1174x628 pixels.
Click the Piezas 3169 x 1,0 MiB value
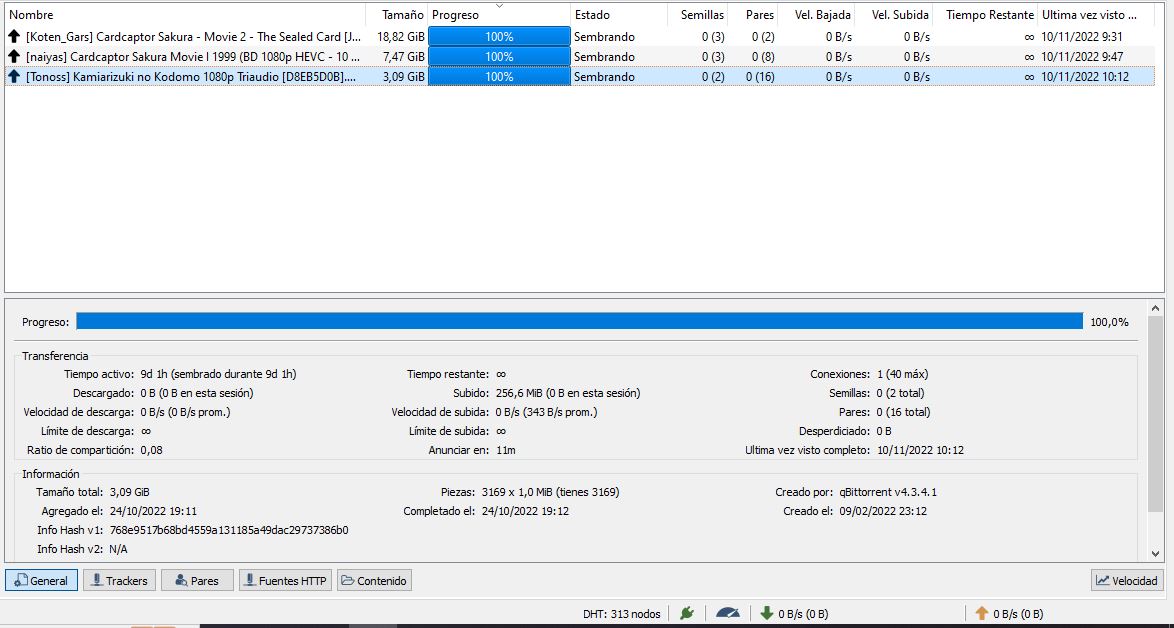tap(550, 492)
